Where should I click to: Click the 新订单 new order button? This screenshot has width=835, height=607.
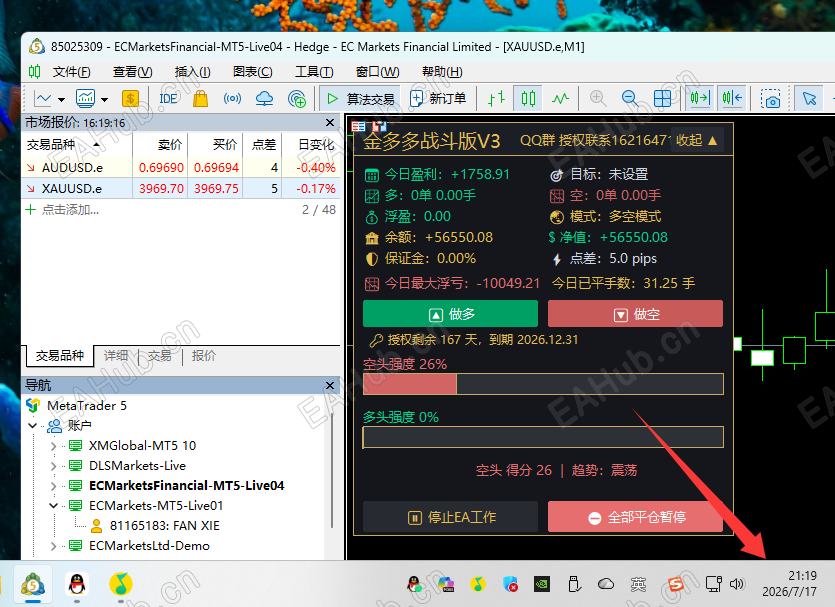438,99
